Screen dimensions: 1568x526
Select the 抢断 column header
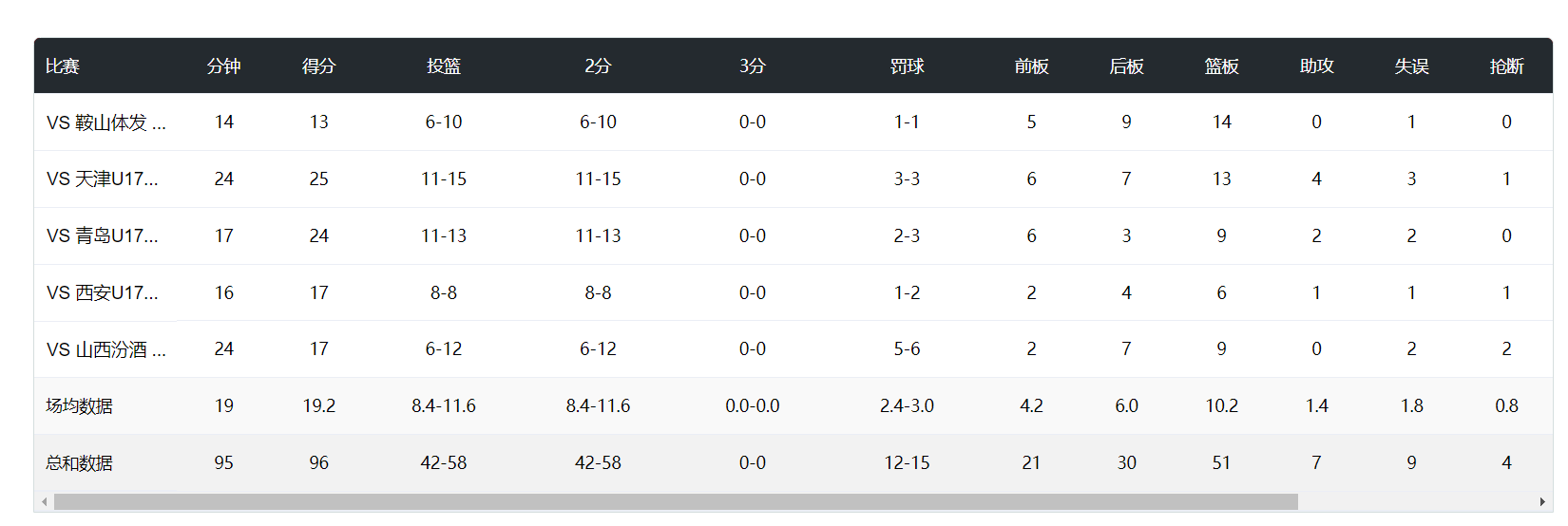click(x=1507, y=66)
